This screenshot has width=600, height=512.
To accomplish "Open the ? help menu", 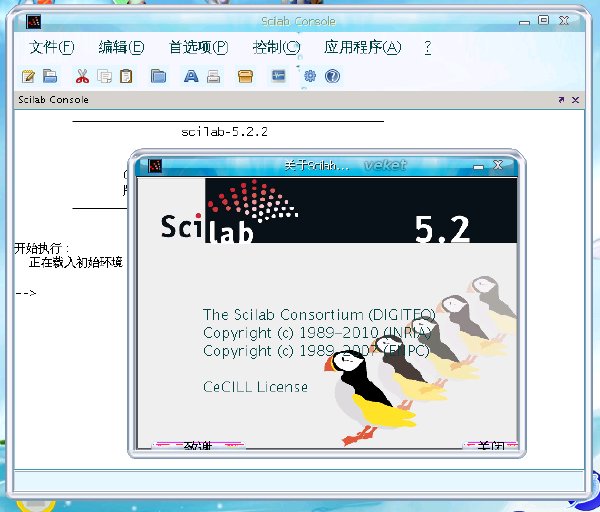I will click(428, 48).
